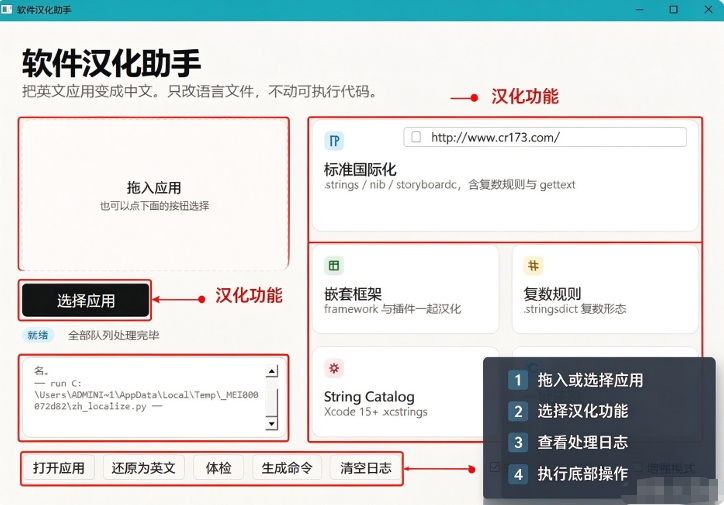
Task: Run the 体检 check button
Action: point(218,468)
